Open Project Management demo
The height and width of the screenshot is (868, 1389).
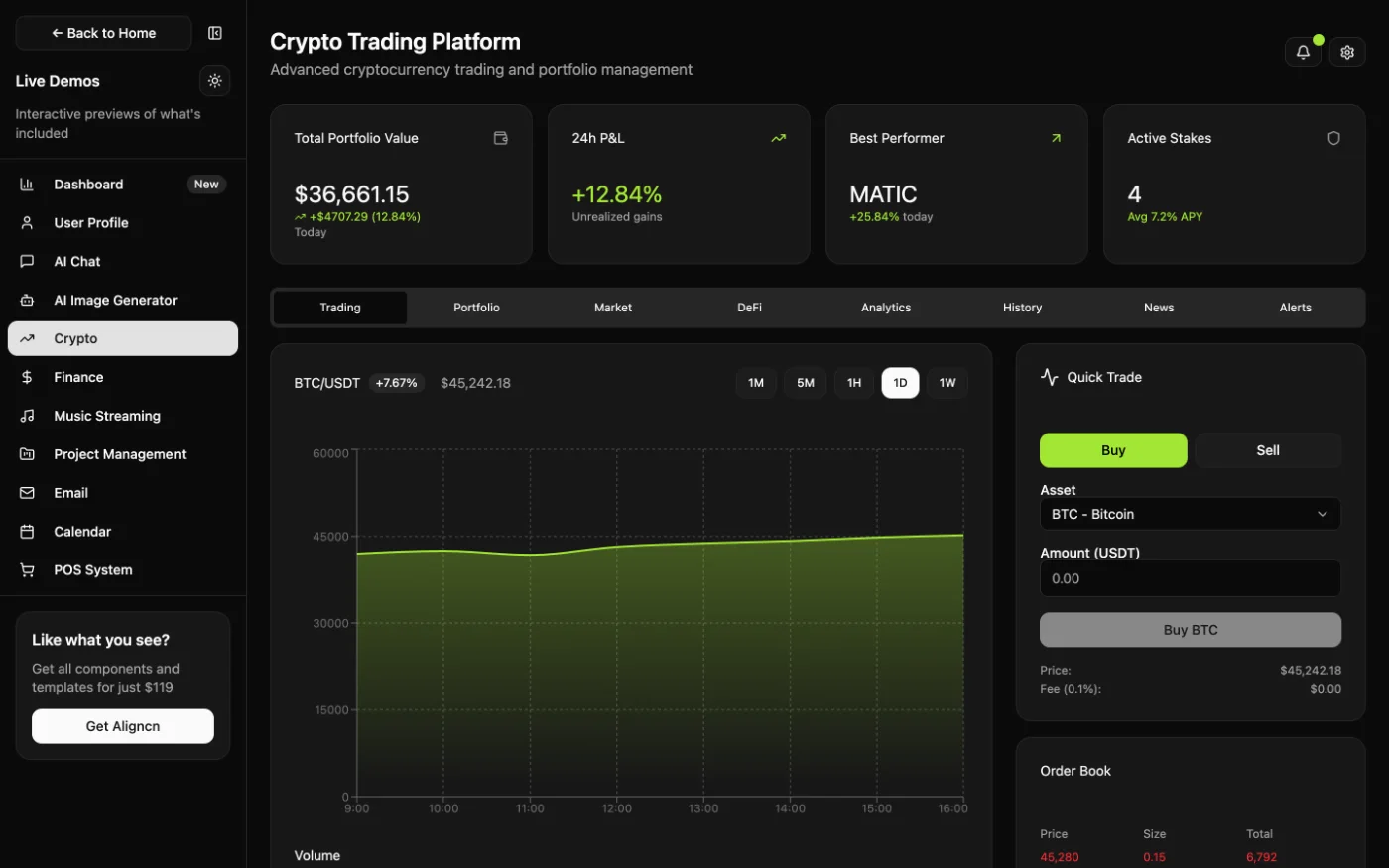coord(123,455)
